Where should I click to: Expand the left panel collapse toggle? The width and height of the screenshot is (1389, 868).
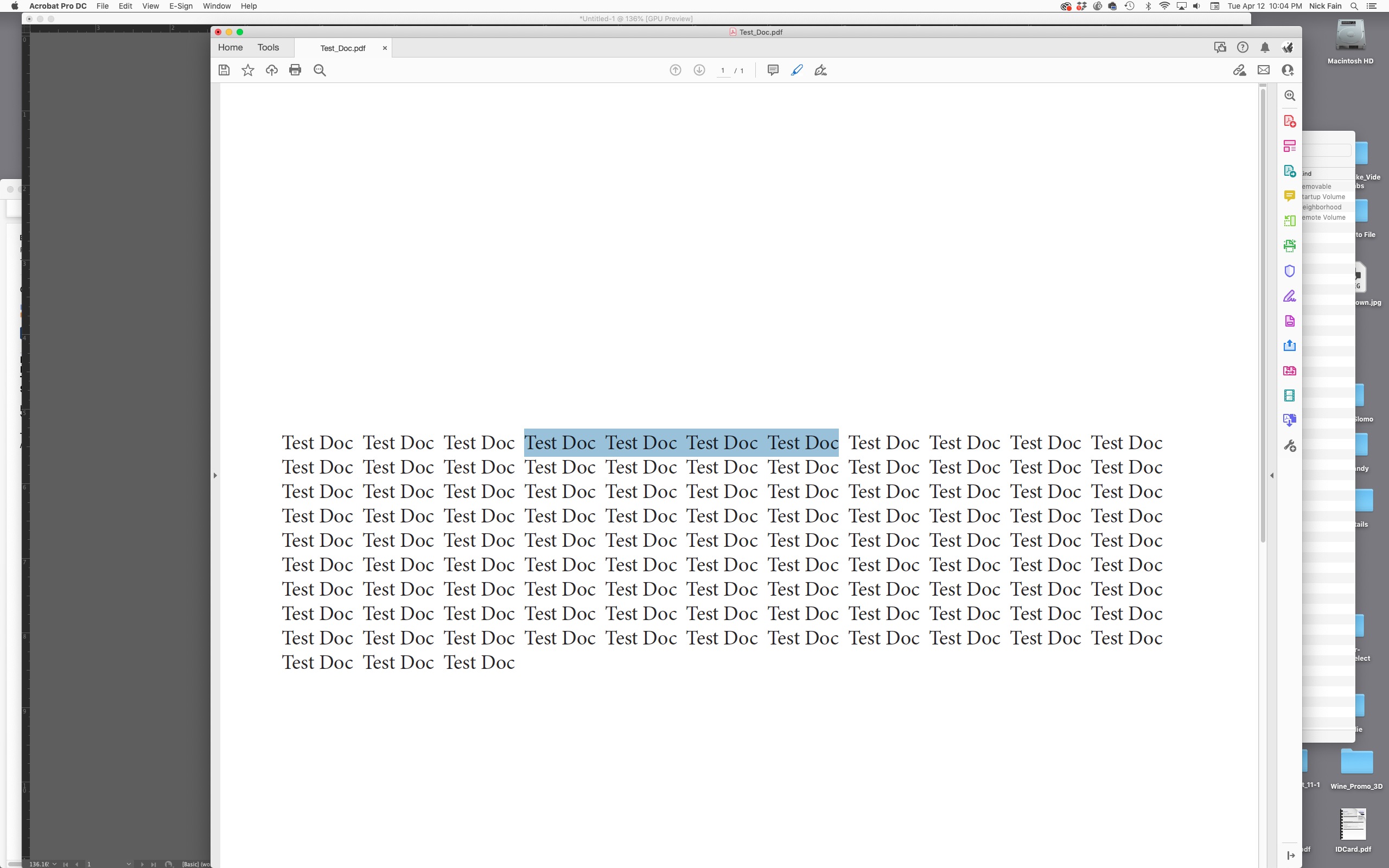coord(214,475)
